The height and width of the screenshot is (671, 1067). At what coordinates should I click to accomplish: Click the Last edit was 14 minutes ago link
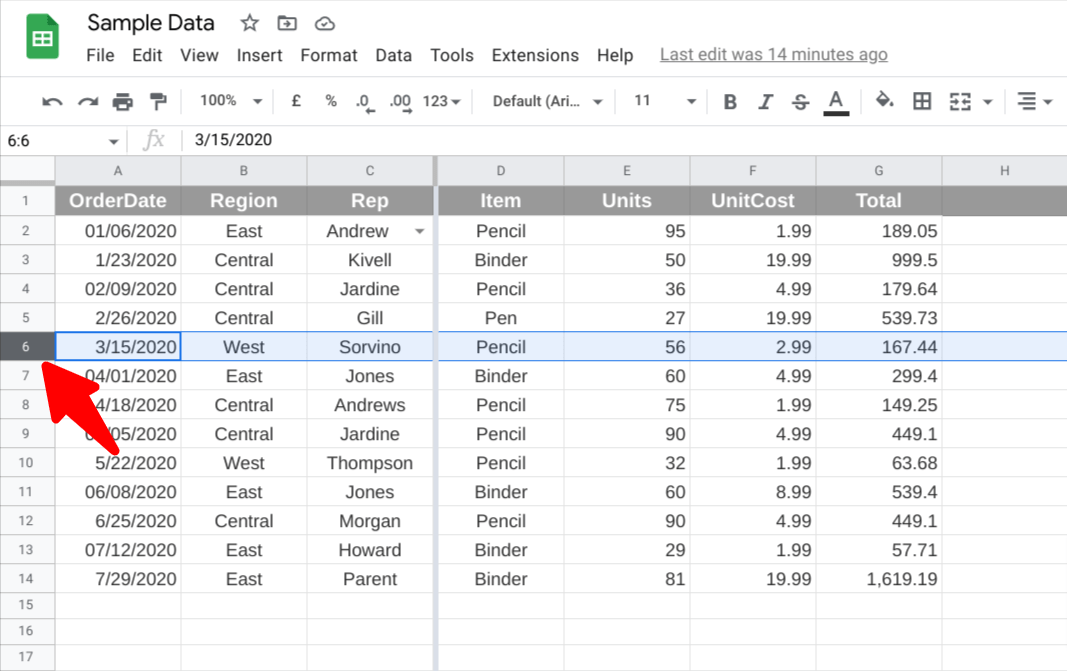[773, 54]
